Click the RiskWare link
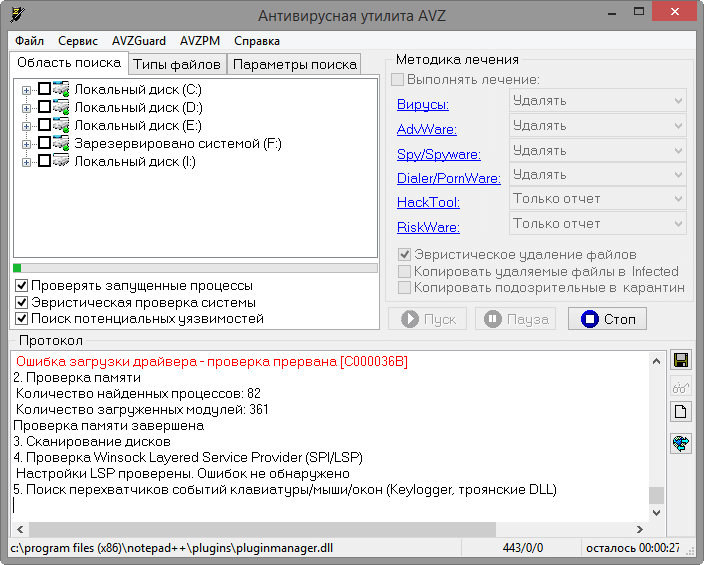Screen dimensions: 704x565 428,227
